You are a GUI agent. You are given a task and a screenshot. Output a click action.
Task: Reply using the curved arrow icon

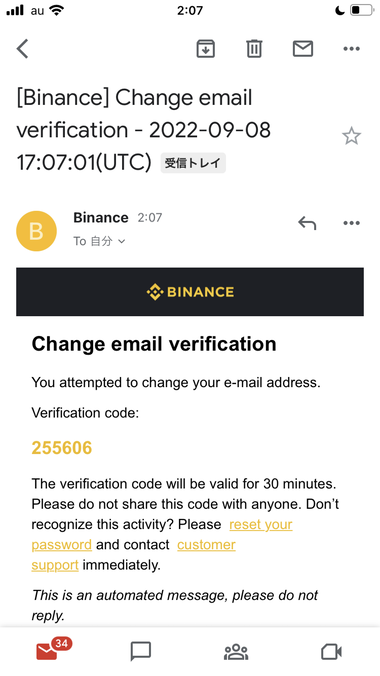tap(307, 223)
